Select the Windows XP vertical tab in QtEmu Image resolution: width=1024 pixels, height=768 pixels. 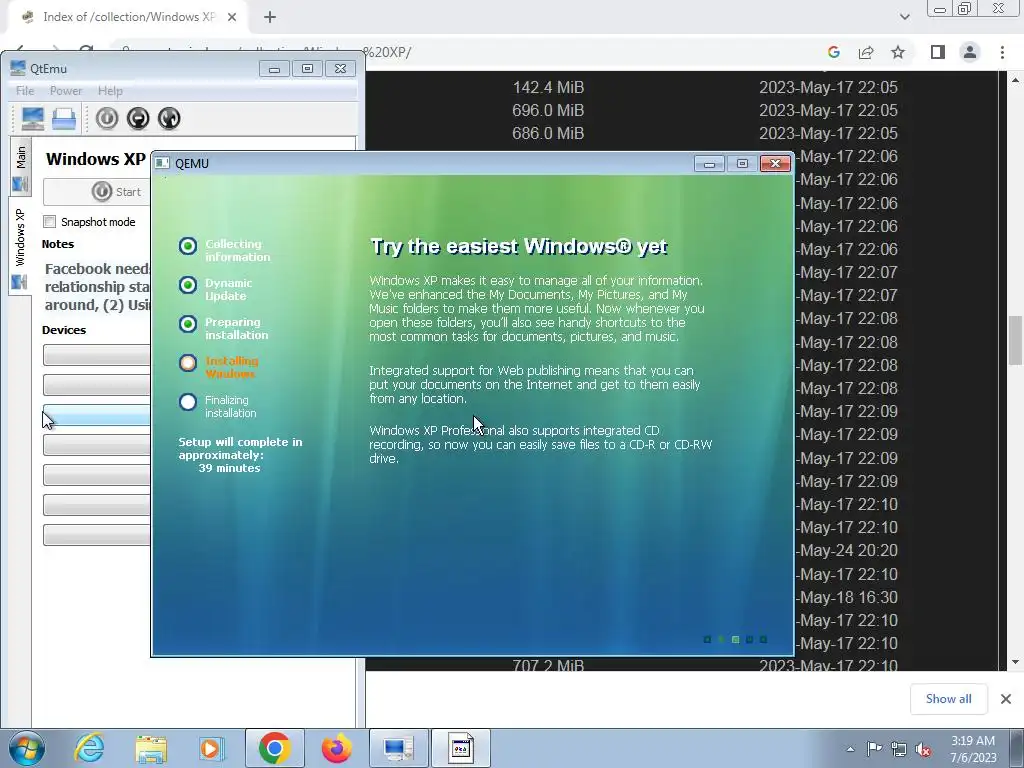20,246
